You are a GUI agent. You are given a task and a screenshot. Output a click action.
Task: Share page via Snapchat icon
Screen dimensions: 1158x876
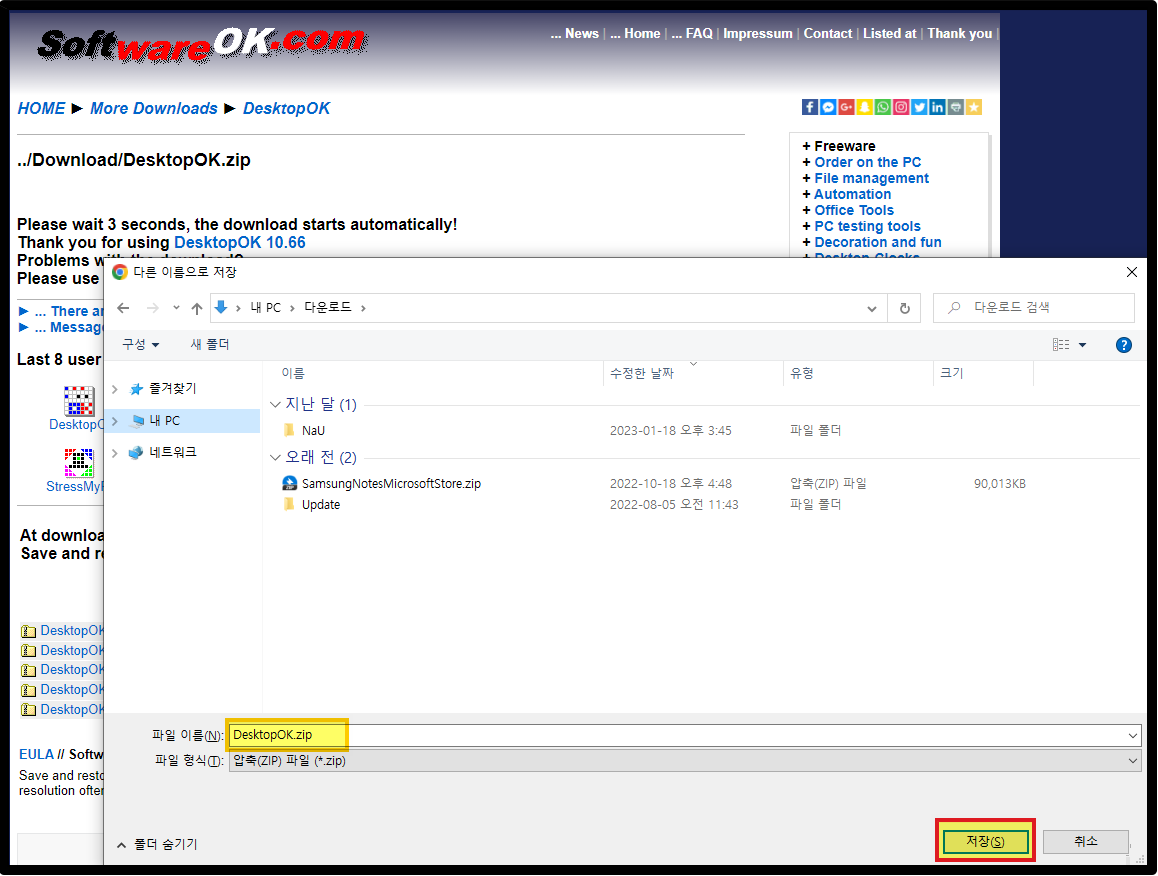(x=864, y=107)
